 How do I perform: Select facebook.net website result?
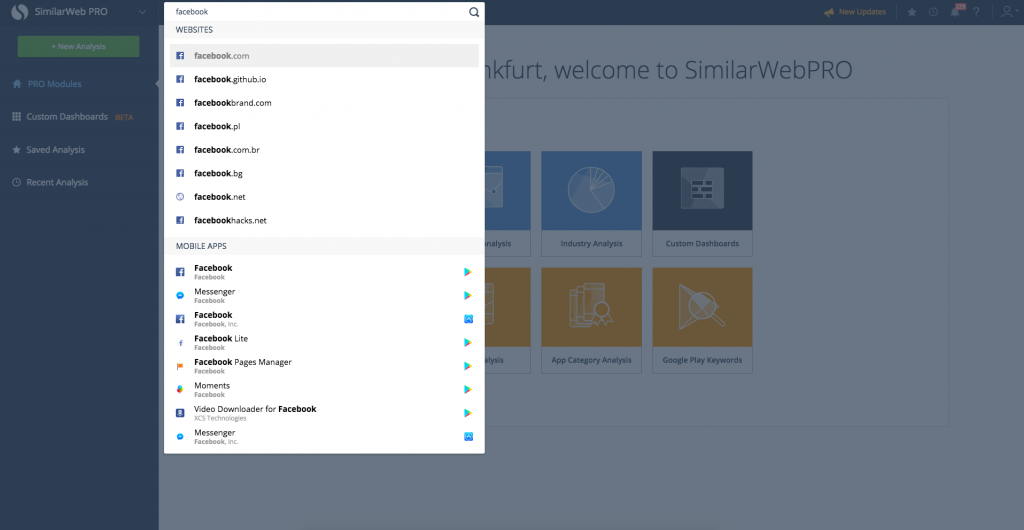click(x=324, y=196)
